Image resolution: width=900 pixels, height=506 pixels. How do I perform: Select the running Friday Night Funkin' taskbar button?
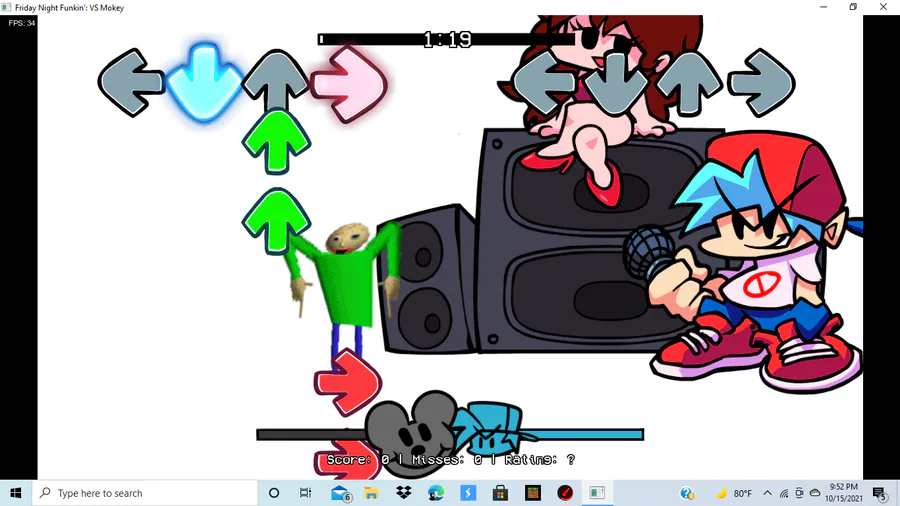point(597,493)
